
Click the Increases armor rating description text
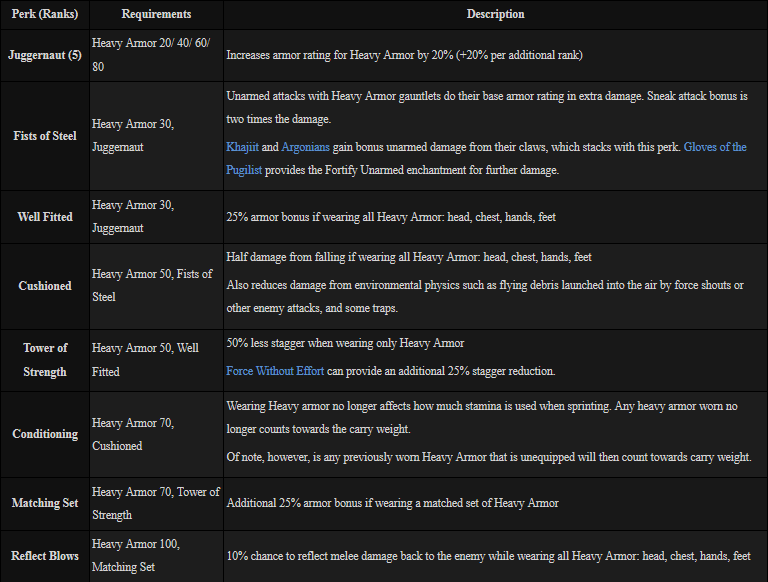coord(404,55)
